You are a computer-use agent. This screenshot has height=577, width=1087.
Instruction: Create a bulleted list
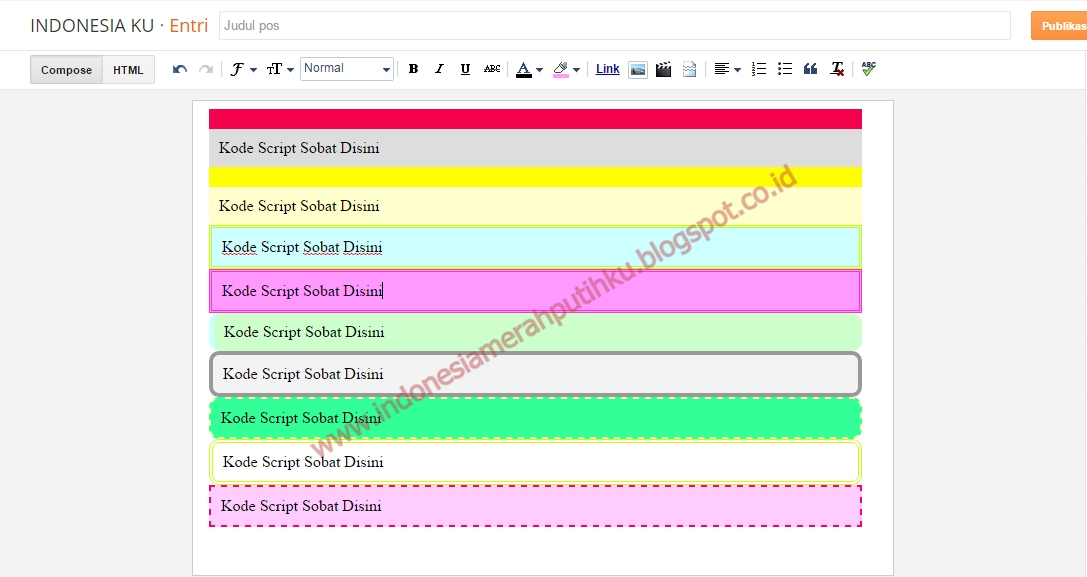point(785,69)
